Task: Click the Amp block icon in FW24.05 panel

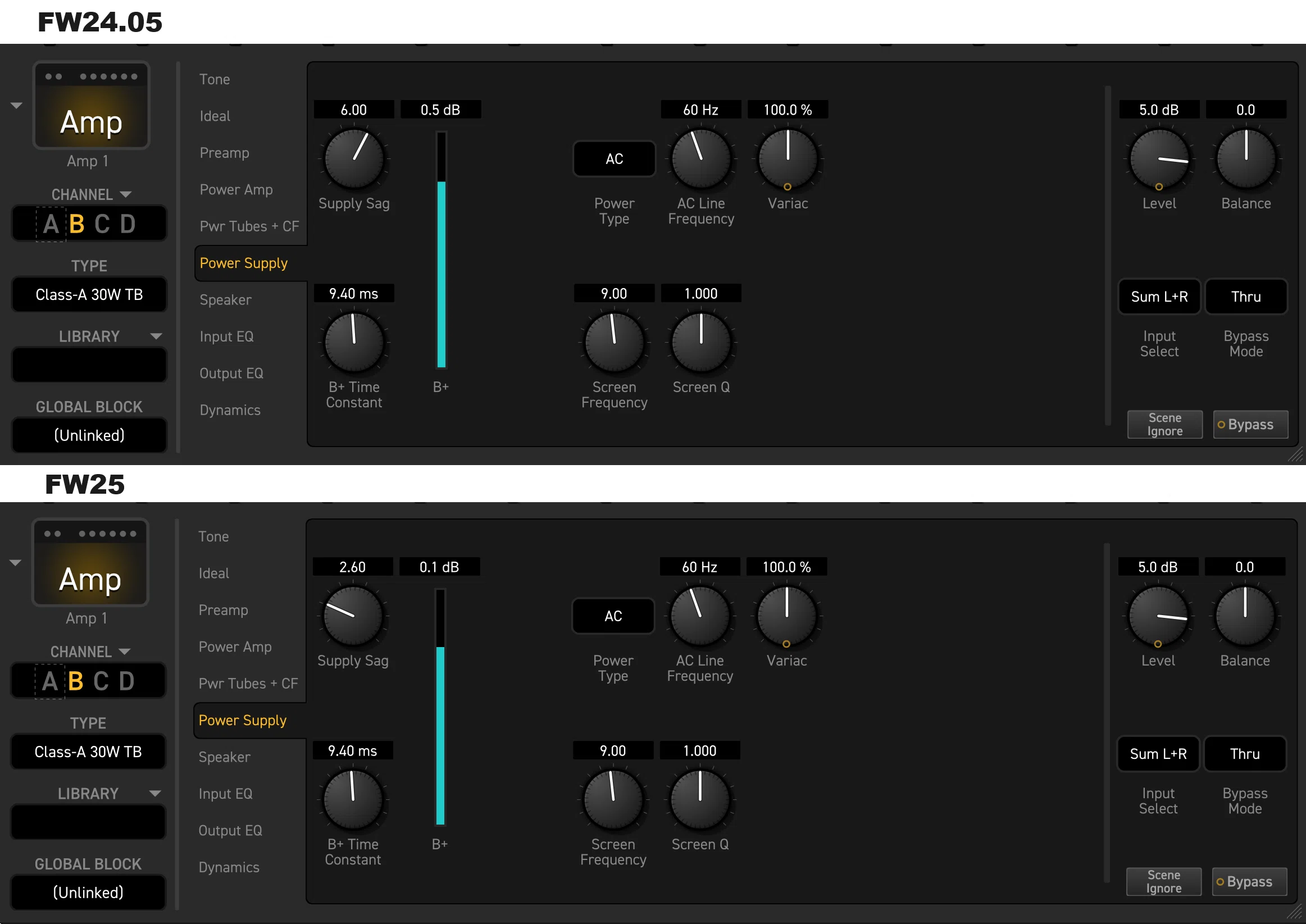Action: tap(91, 106)
